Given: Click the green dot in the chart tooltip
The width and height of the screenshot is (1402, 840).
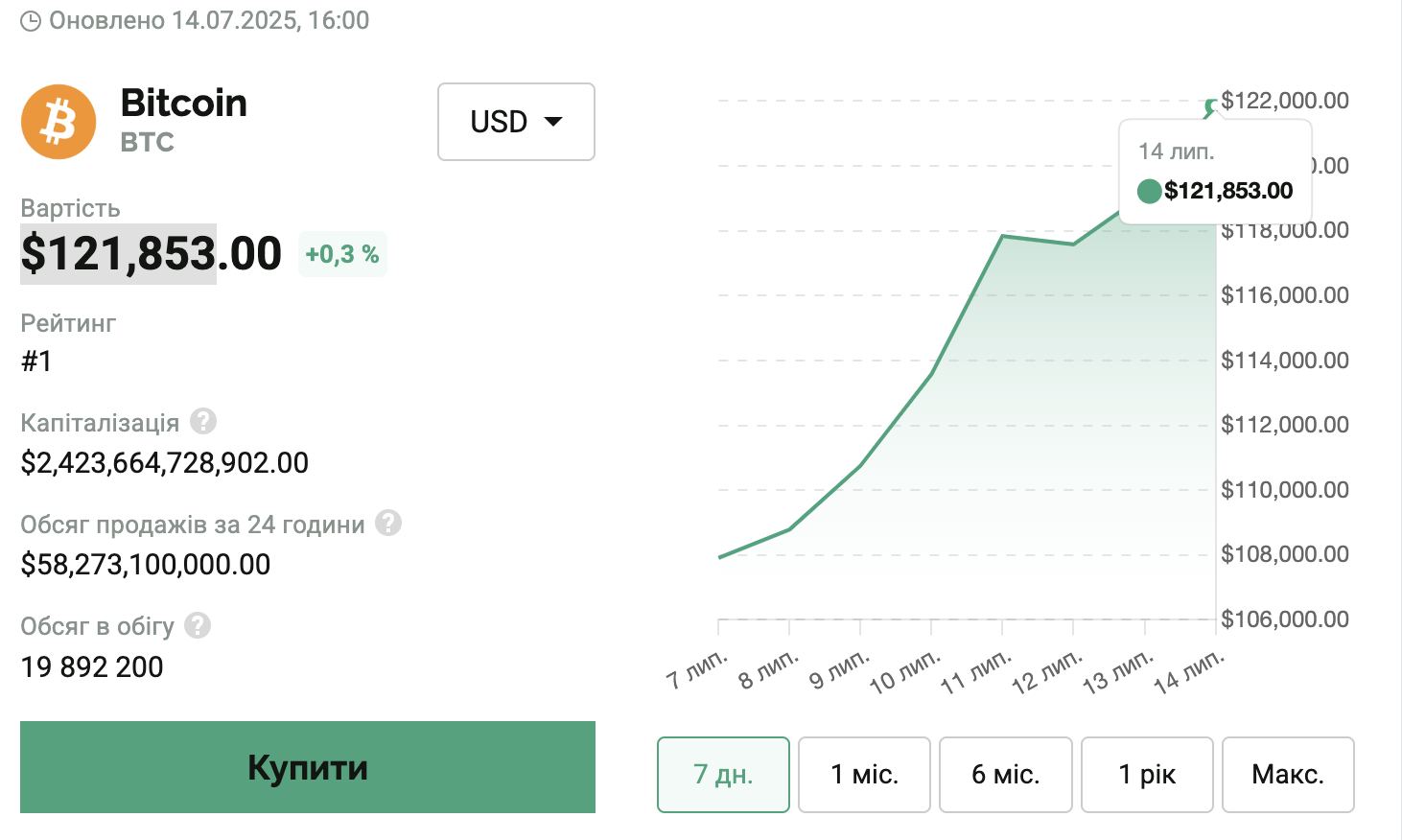Looking at the screenshot, I should pyautogui.click(x=1149, y=192).
